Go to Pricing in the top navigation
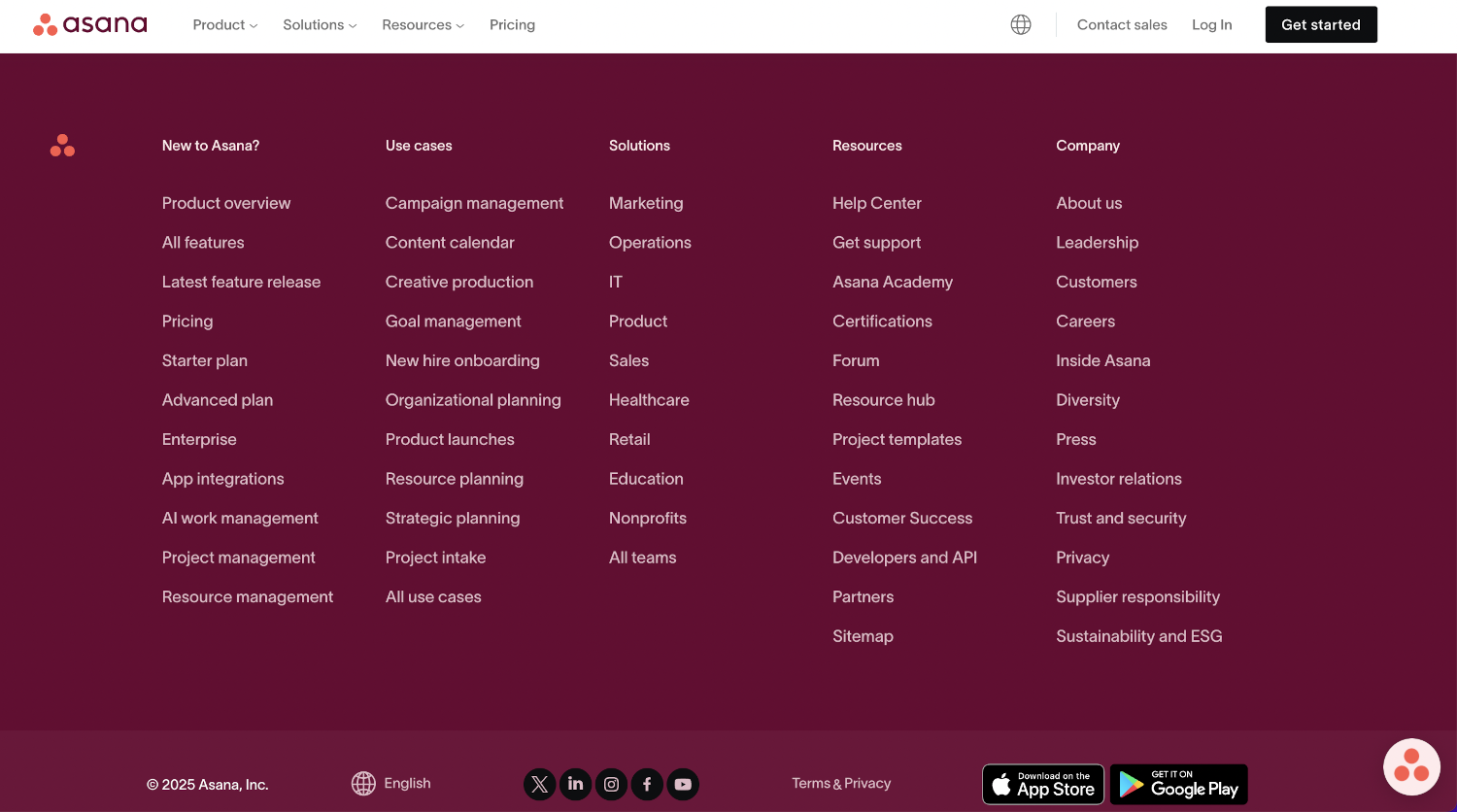Viewport: 1457px width, 812px height. [x=512, y=25]
